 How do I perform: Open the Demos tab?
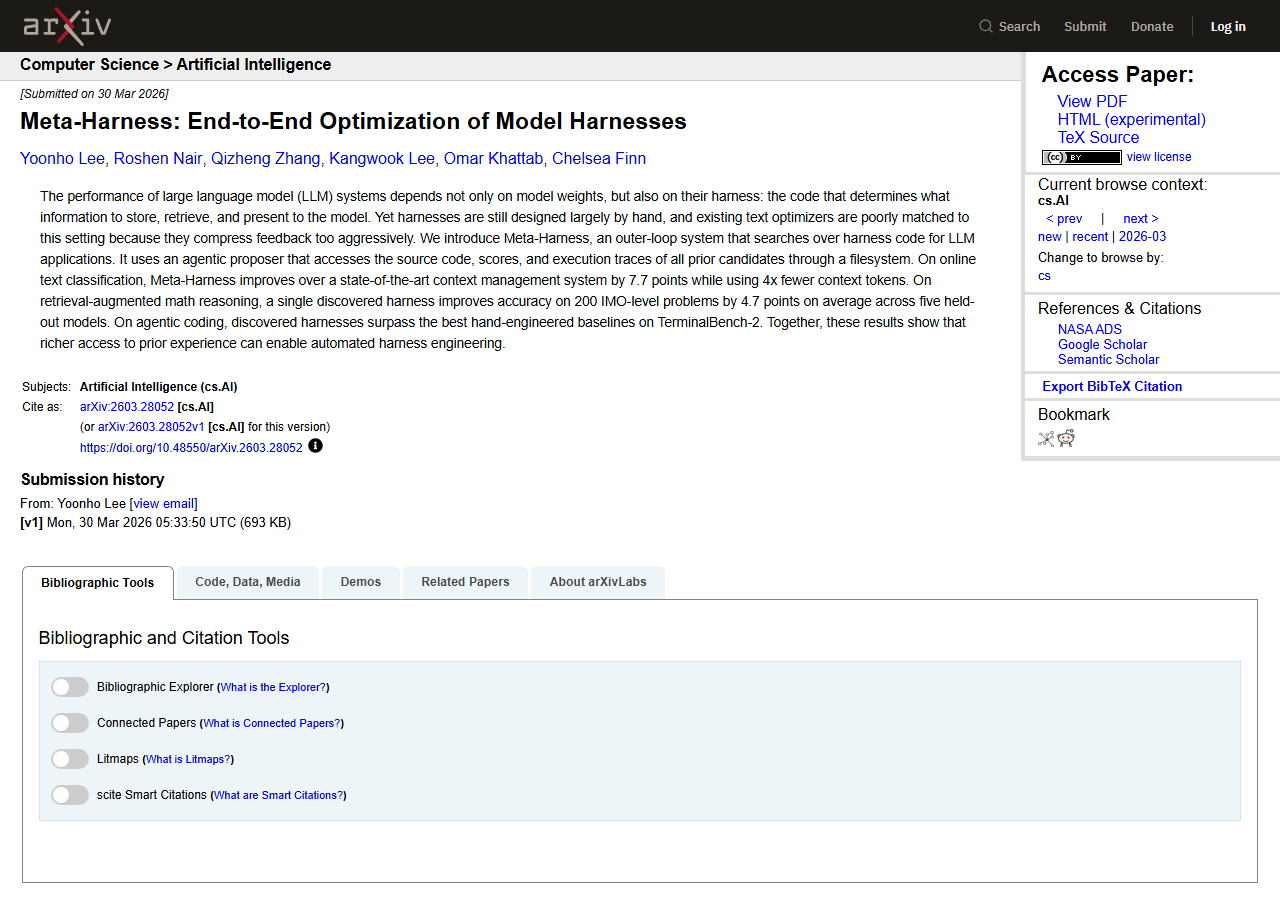361,582
